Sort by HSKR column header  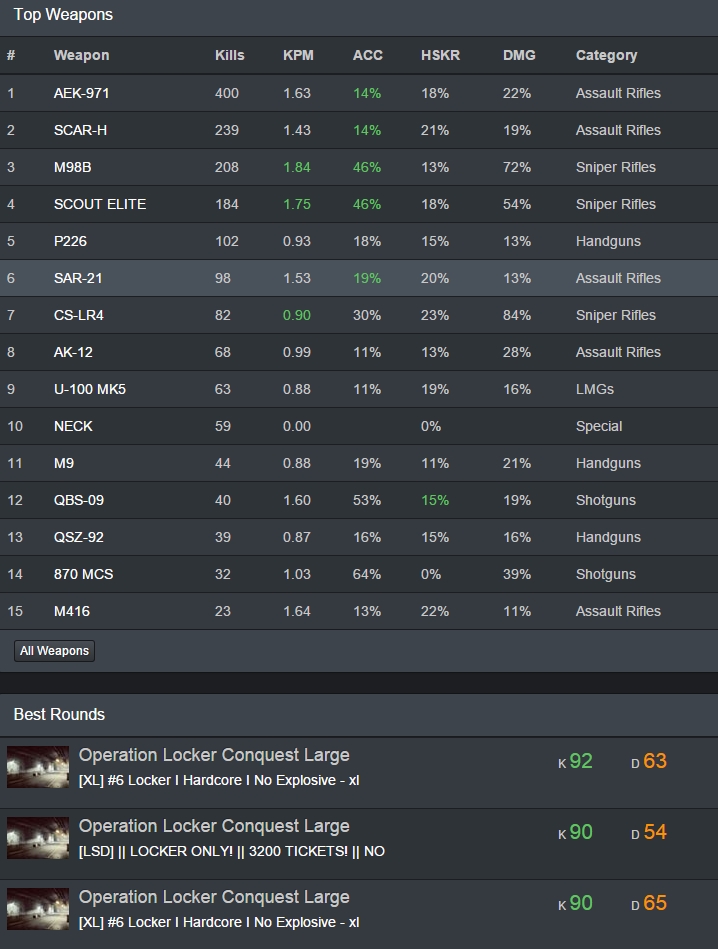point(440,55)
